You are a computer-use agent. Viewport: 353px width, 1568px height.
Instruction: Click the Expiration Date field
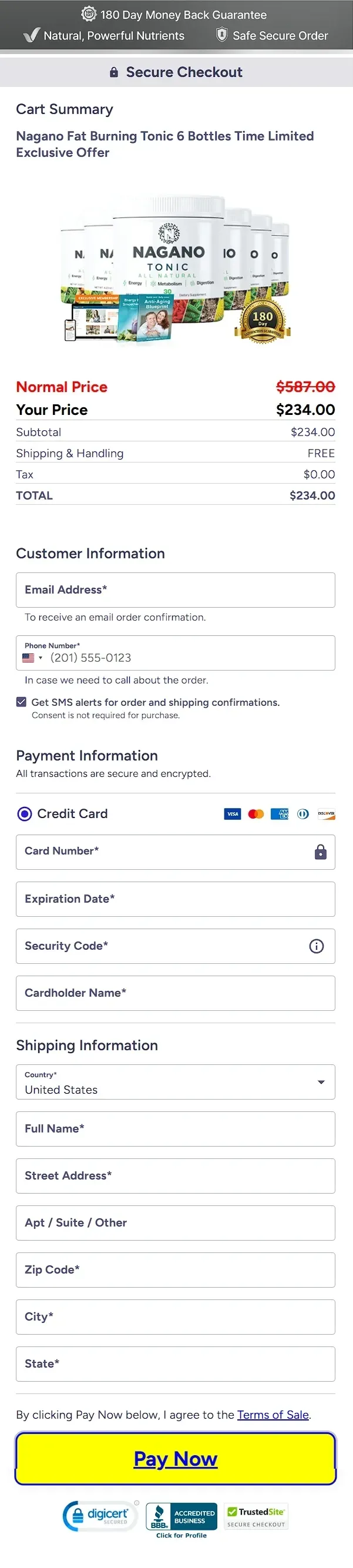click(x=175, y=899)
